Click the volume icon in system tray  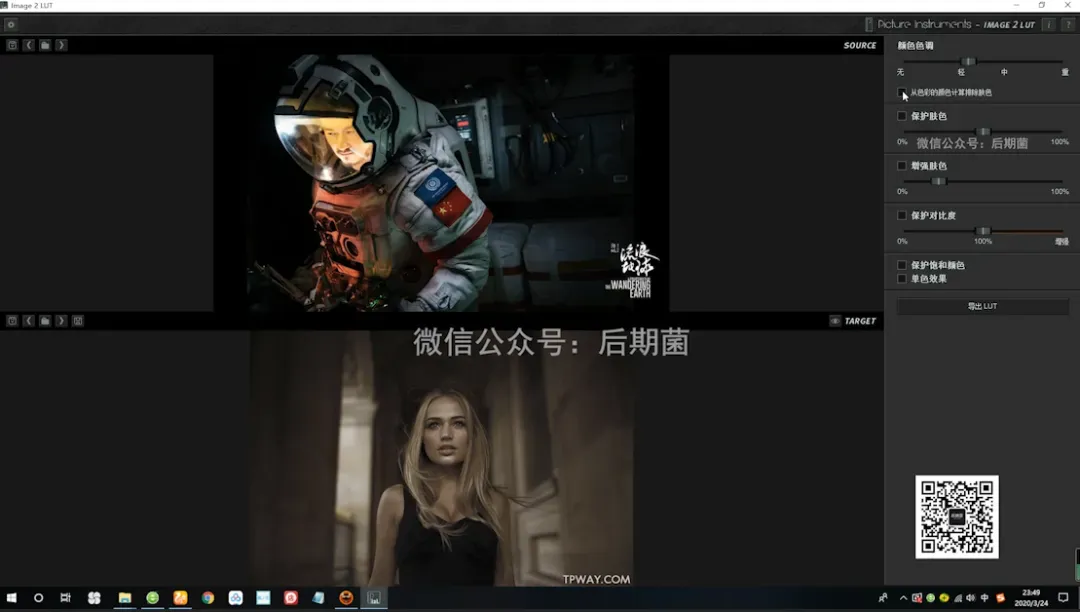tap(970, 598)
